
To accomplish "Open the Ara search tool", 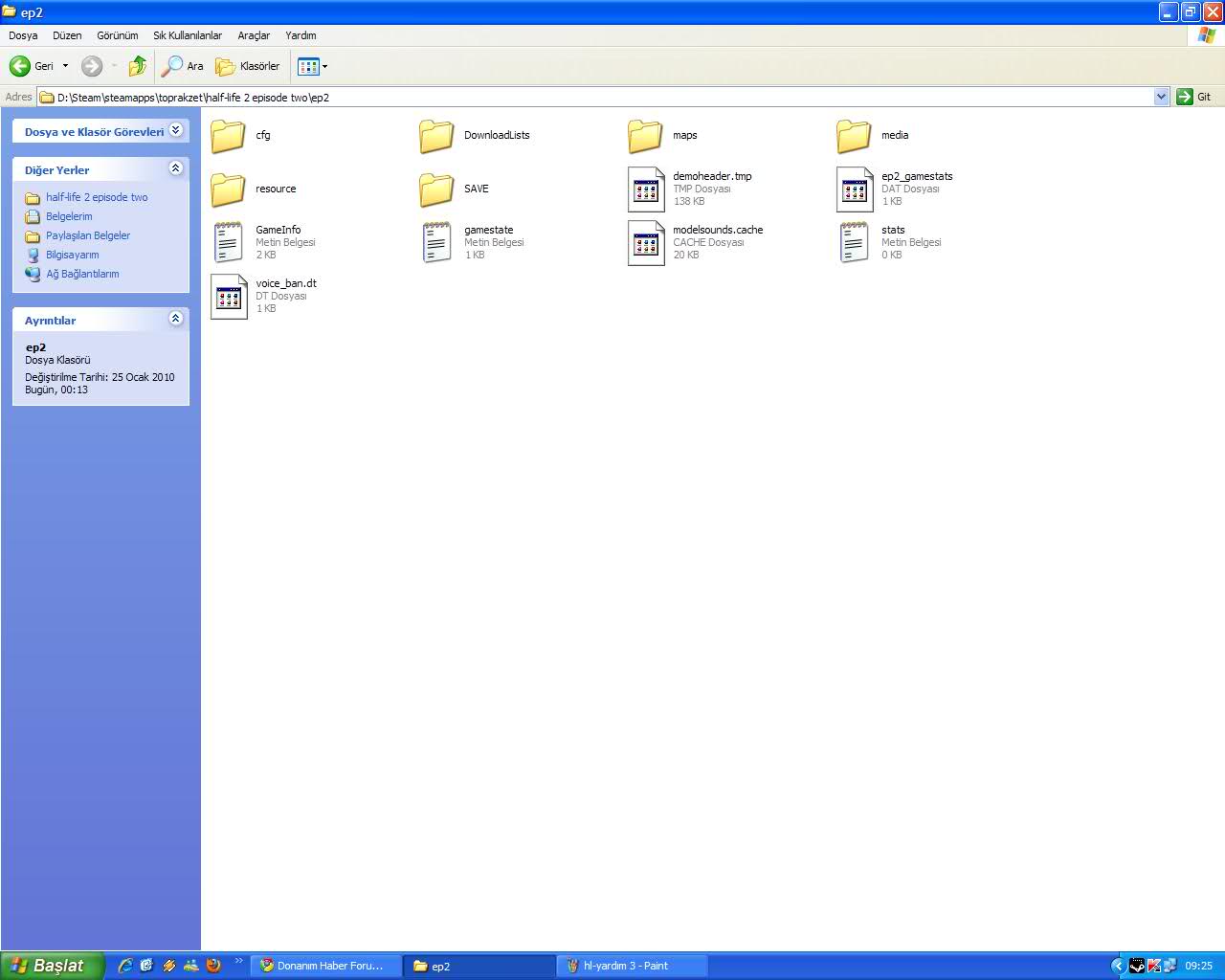I will (183, 66).
